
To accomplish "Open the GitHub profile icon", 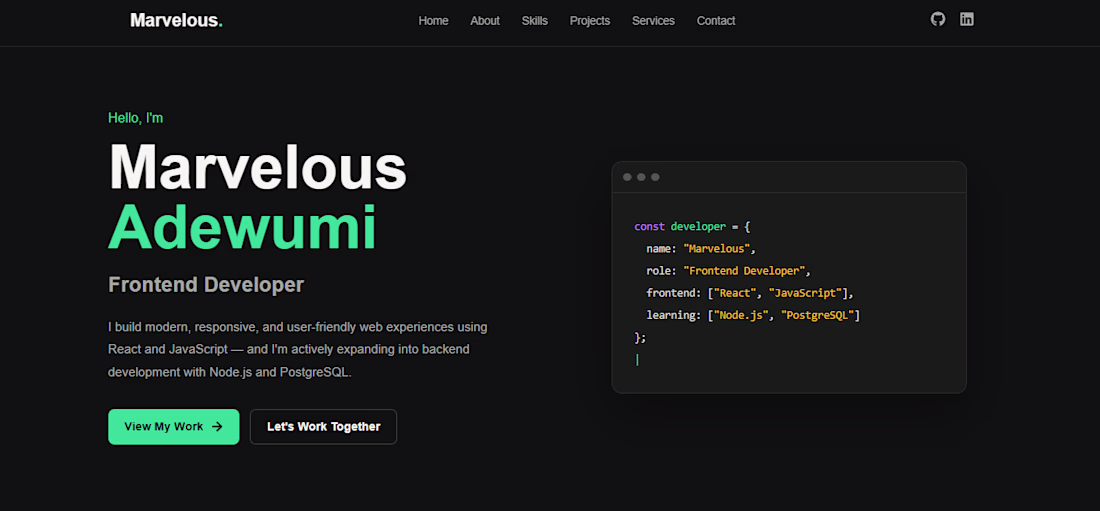I will coord(938,20).
